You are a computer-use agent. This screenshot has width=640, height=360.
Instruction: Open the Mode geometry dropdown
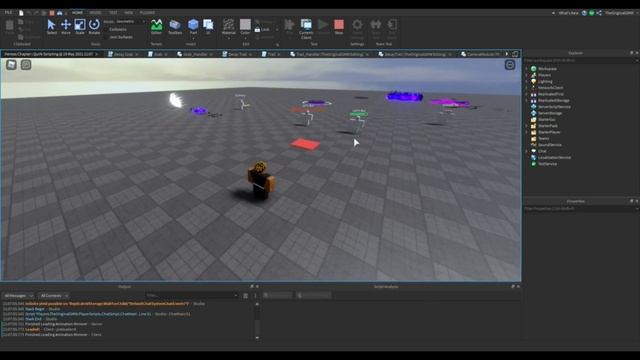click(x=131, y=21)
